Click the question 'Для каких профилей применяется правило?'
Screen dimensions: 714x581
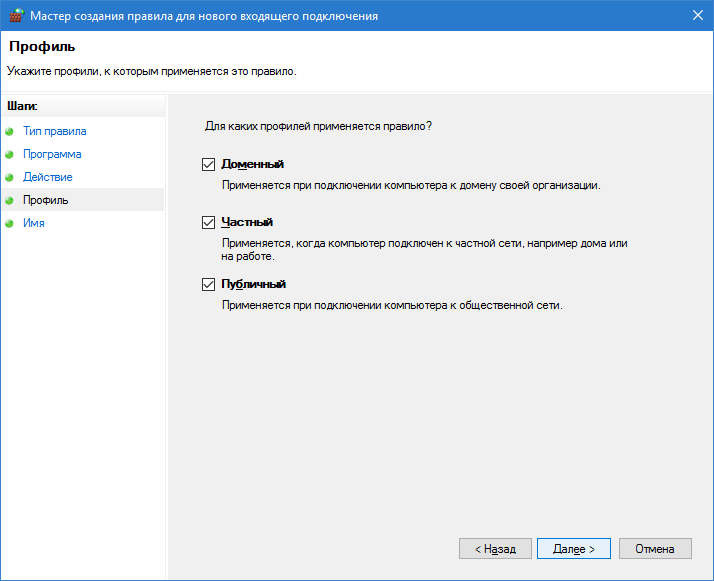[318, 126]
